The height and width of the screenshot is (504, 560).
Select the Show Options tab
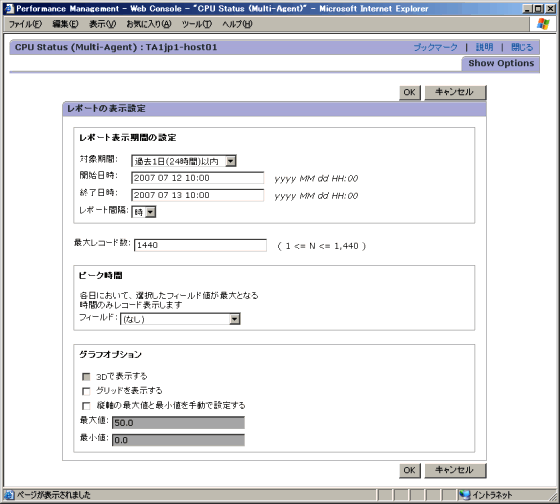tap(501, 64)
